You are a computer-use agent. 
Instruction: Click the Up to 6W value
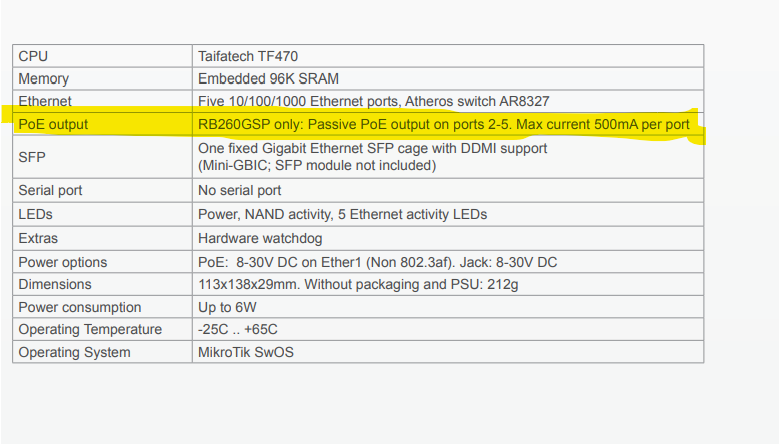click(x=230, y=307)
